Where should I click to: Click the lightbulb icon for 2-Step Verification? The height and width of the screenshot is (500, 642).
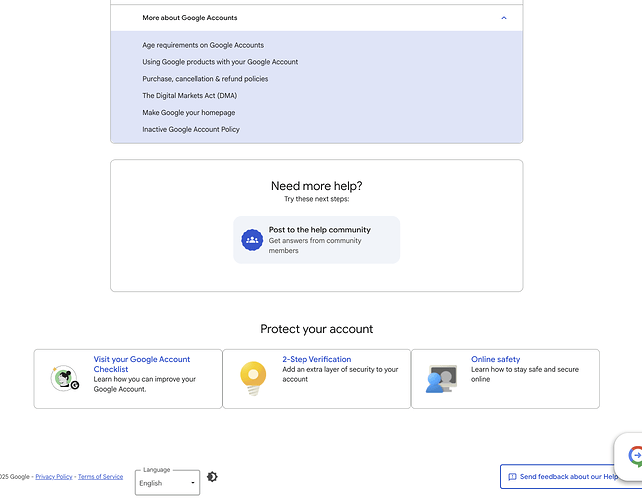click(x=253, y=378)
